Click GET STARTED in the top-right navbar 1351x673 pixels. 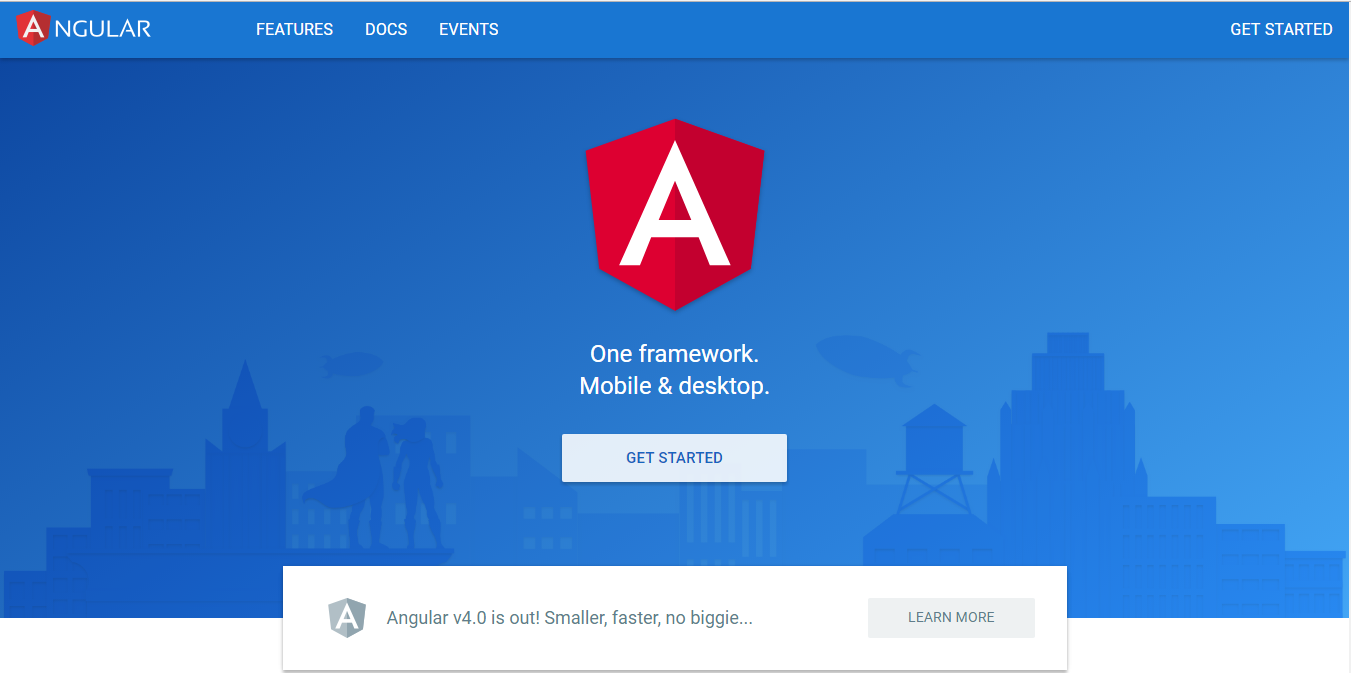[1281, 29]
